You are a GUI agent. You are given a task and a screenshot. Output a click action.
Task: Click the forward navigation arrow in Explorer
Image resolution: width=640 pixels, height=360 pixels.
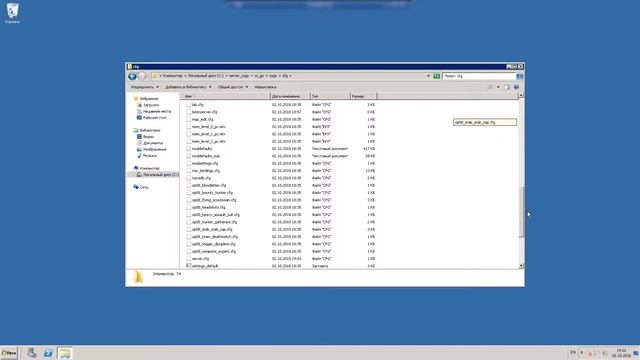click(x=142, y=76)
